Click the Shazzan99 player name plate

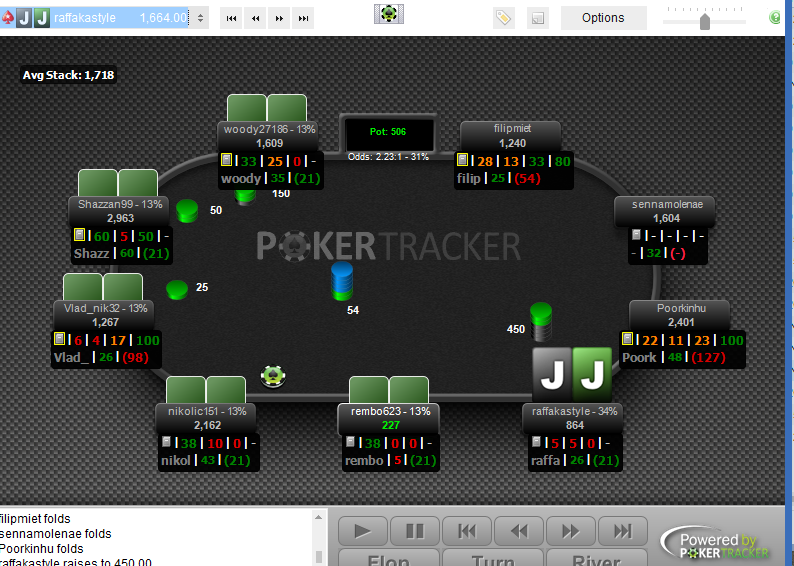pyautogui.click(x=120, y=211)
